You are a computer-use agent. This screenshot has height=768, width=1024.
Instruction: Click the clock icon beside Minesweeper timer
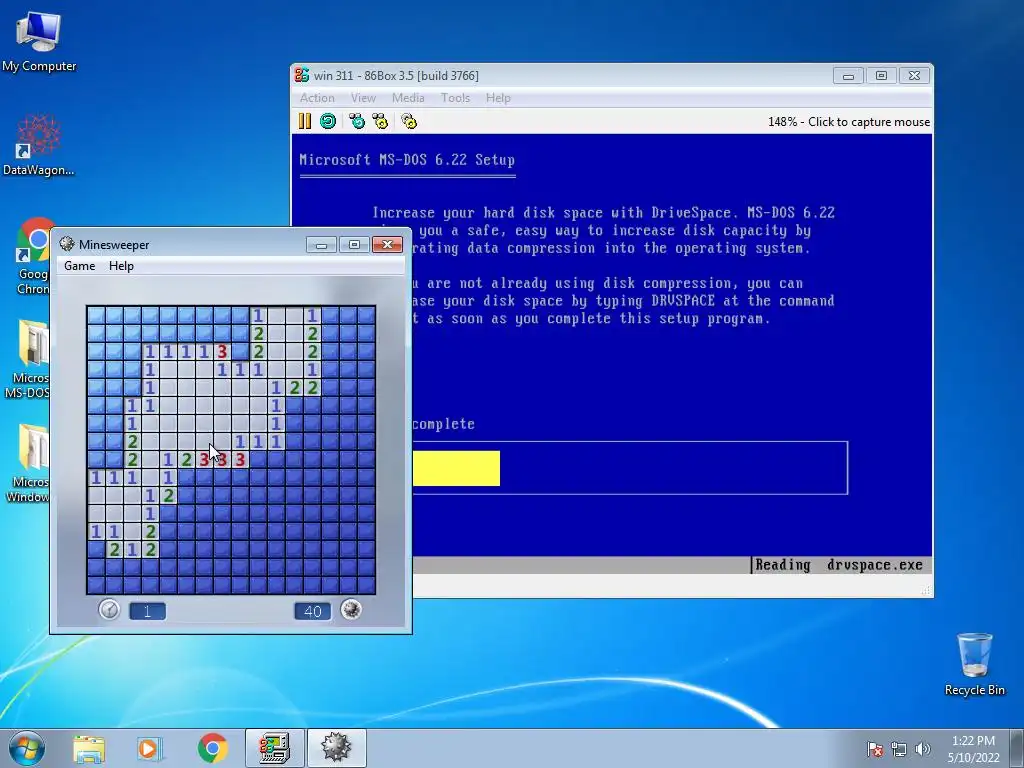coord(109,610)
